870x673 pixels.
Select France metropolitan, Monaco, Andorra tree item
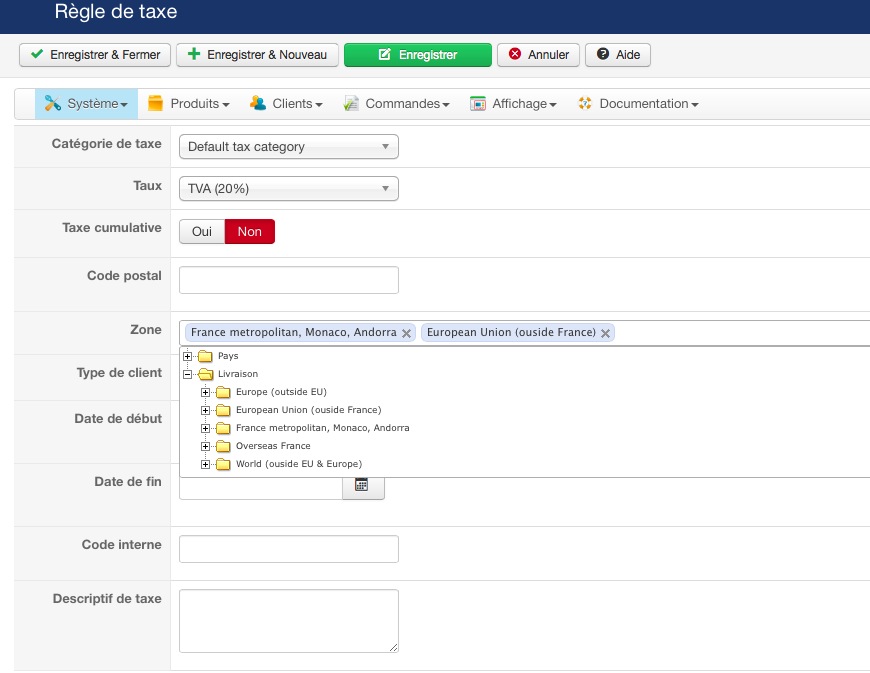[322, 428]
